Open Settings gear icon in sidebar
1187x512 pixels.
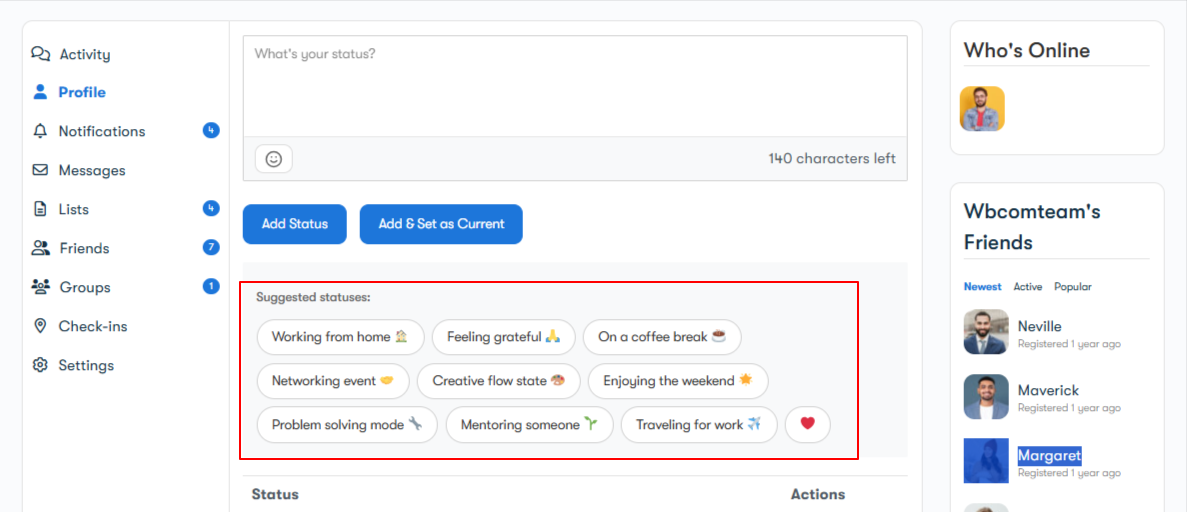tap(40, 365)
